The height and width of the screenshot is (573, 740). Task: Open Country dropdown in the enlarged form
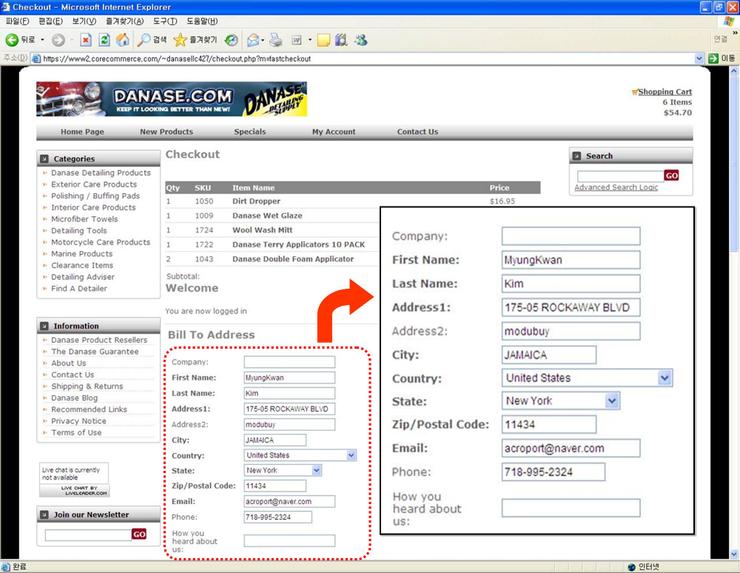(664, 378)
